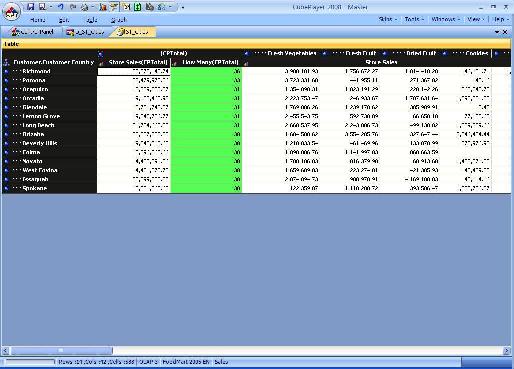
Task: Open the CubePlayer application orb button
Action: coord(12,12)
